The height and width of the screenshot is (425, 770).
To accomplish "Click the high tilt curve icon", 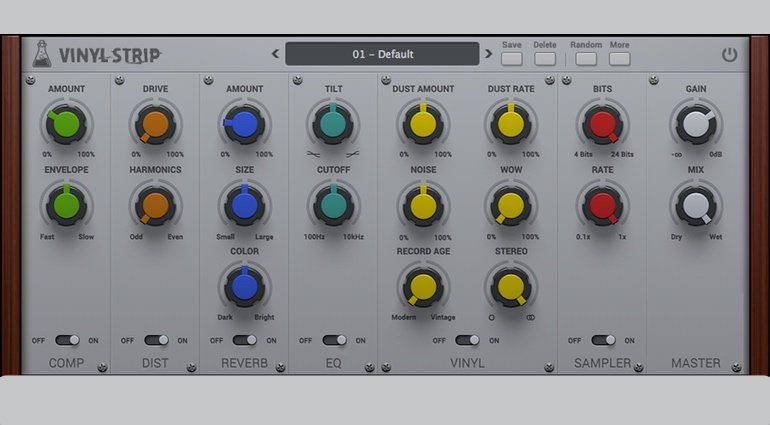I will point(352,155).
